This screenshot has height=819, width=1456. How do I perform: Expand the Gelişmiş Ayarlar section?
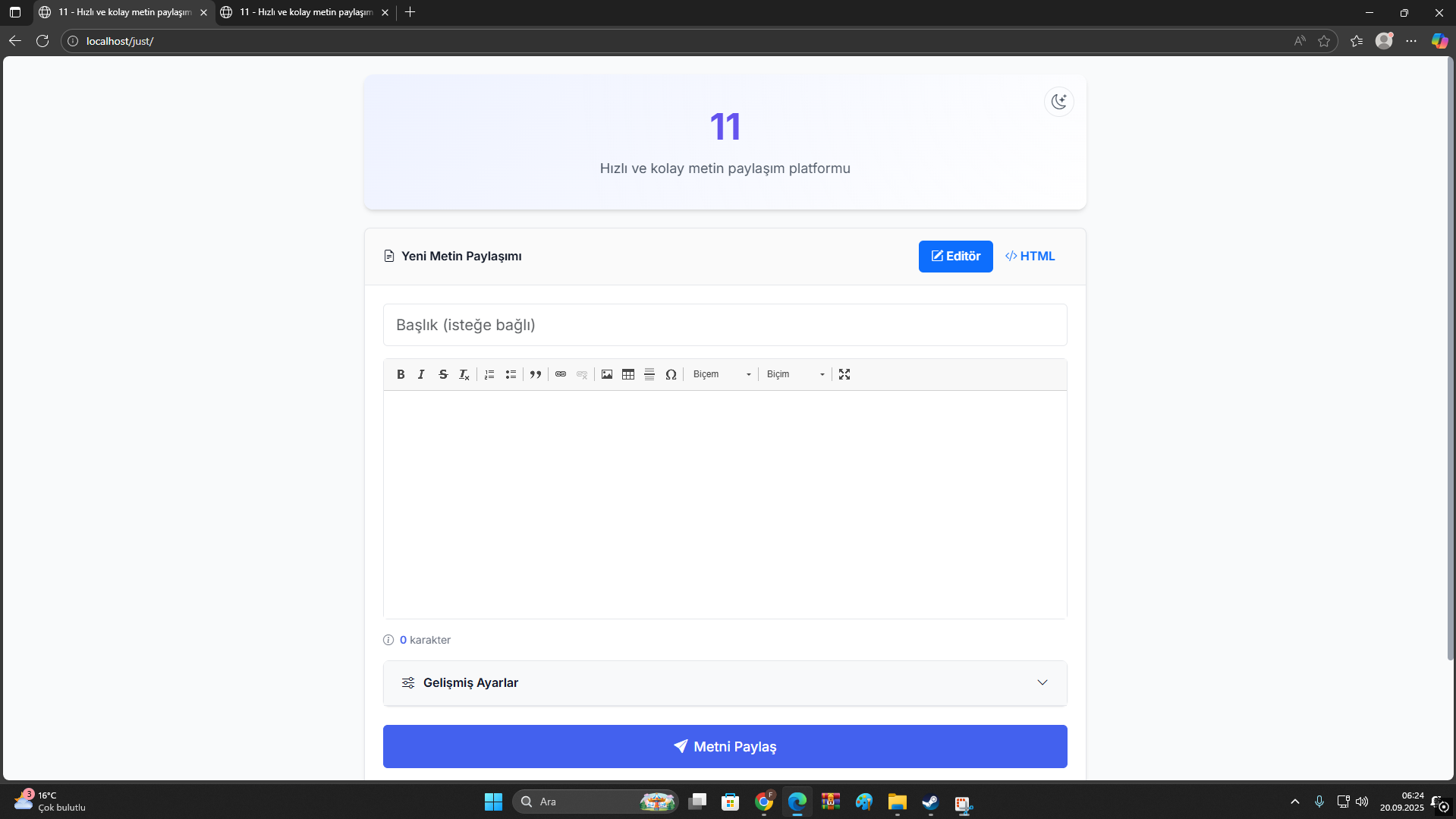(725, 683)
